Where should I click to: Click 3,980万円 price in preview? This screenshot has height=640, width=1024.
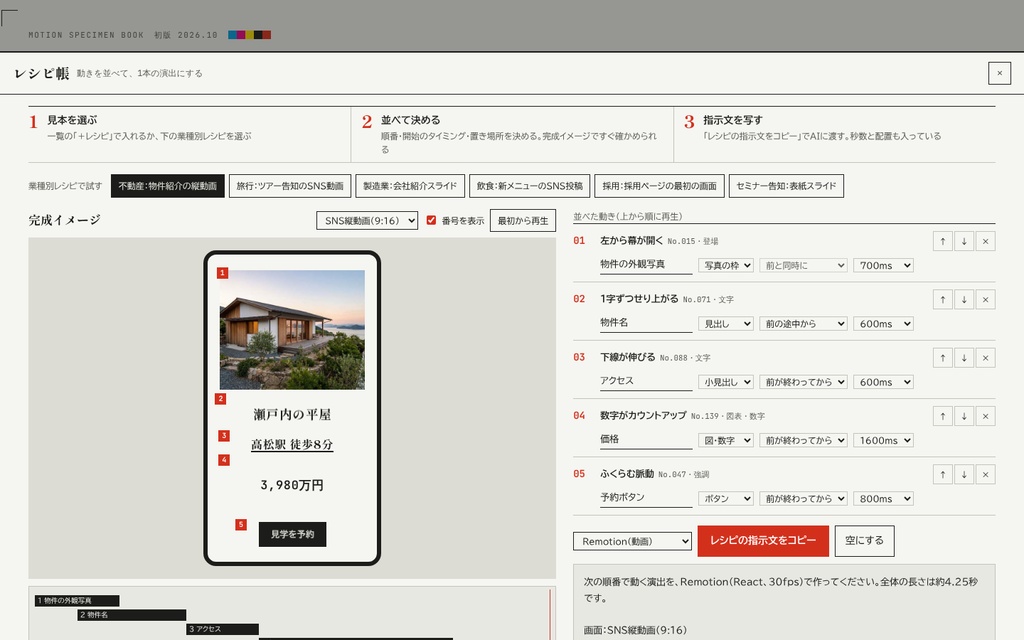point(292,485)
